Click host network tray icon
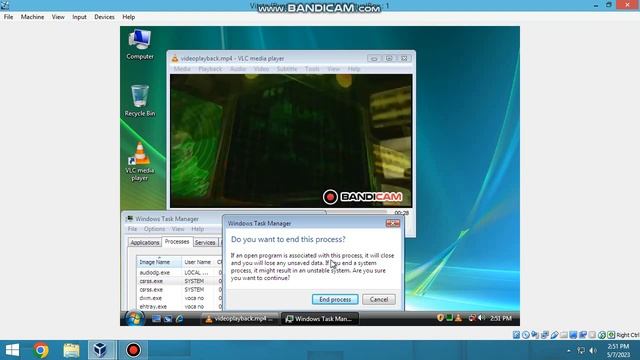The height and width of the screenshot is (360, 640). click(x=581, y=351)
